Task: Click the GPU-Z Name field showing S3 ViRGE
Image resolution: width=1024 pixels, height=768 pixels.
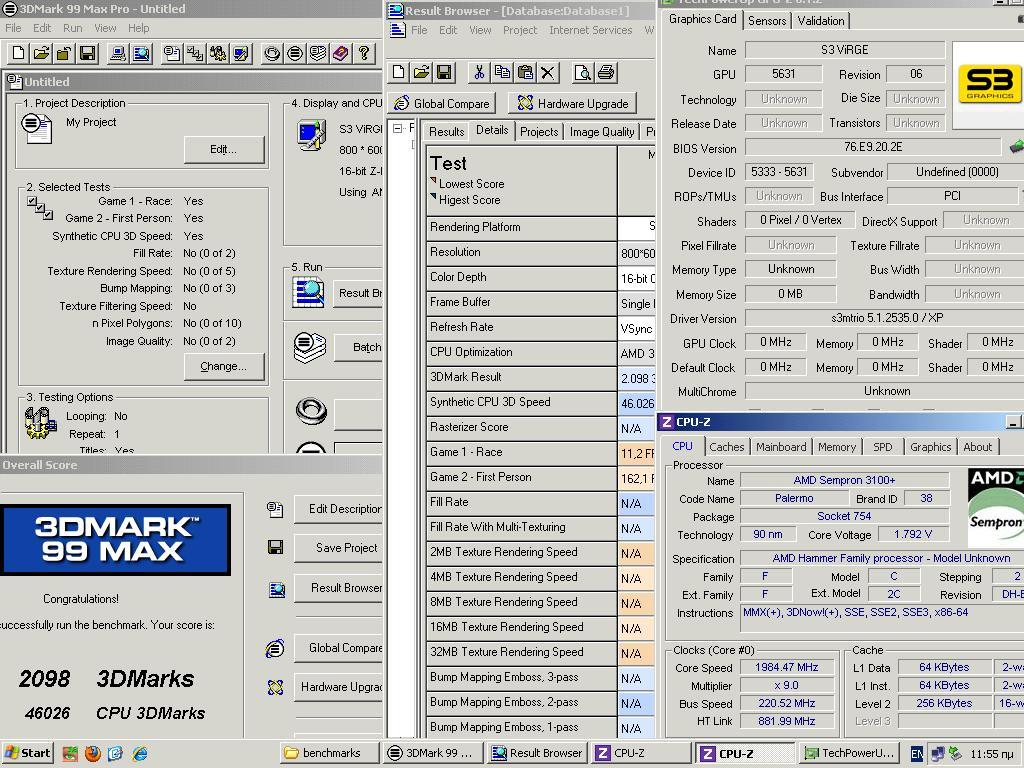Action: click(844, 50)
